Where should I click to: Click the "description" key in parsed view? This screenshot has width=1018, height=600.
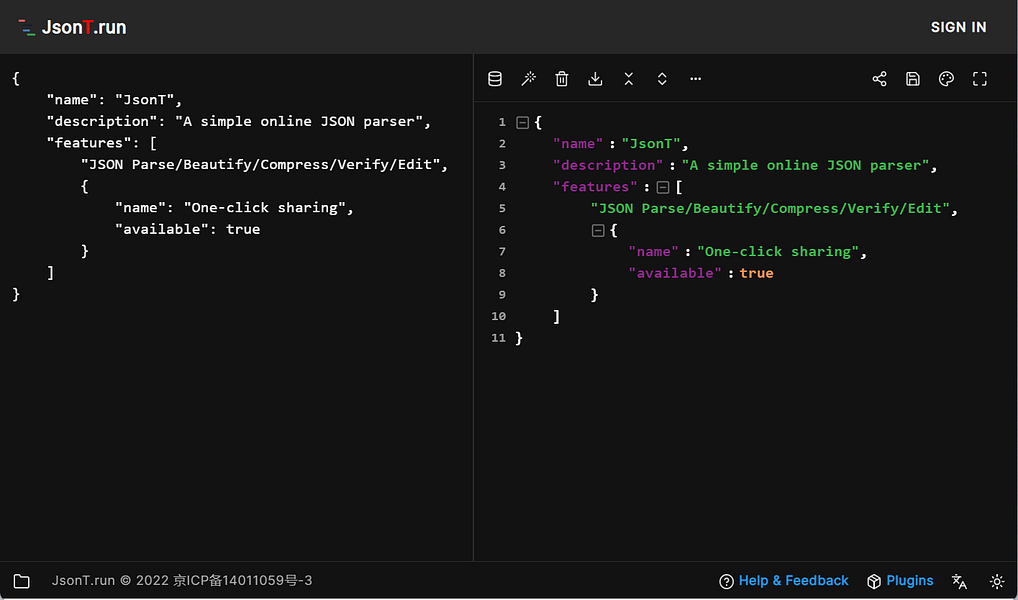tap(608, 165)
